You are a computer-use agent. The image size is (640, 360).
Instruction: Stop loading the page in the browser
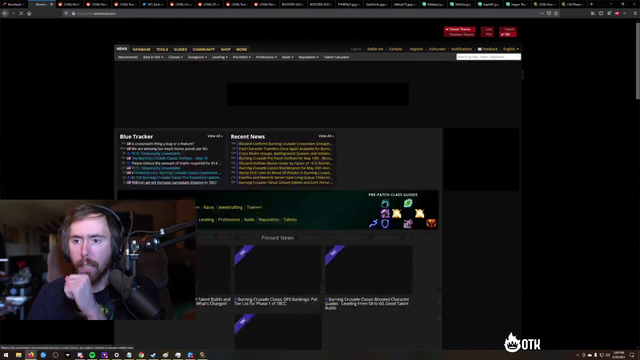click(21, 13)
